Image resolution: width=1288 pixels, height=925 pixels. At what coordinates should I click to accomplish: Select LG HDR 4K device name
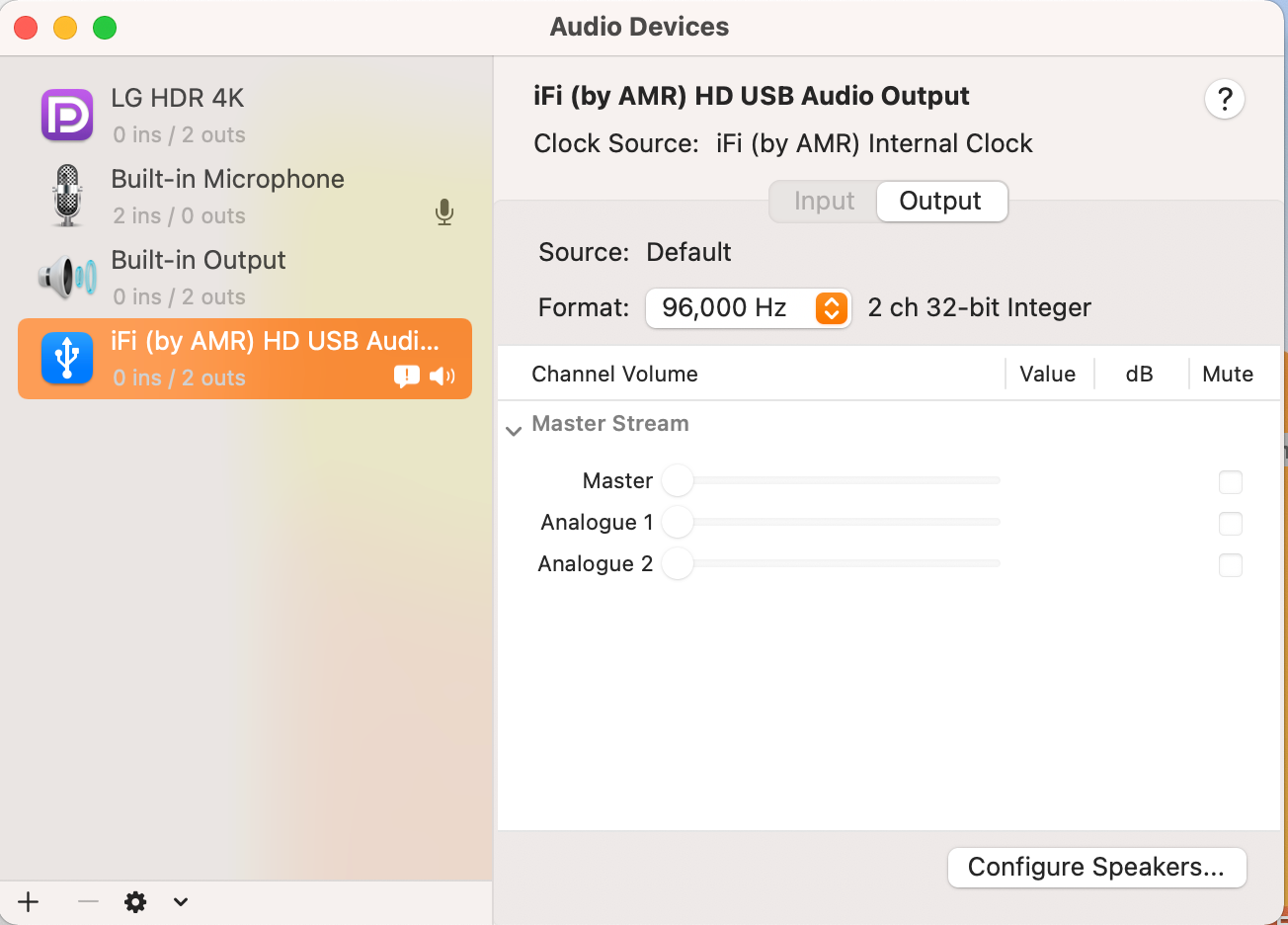click(178, 98)
